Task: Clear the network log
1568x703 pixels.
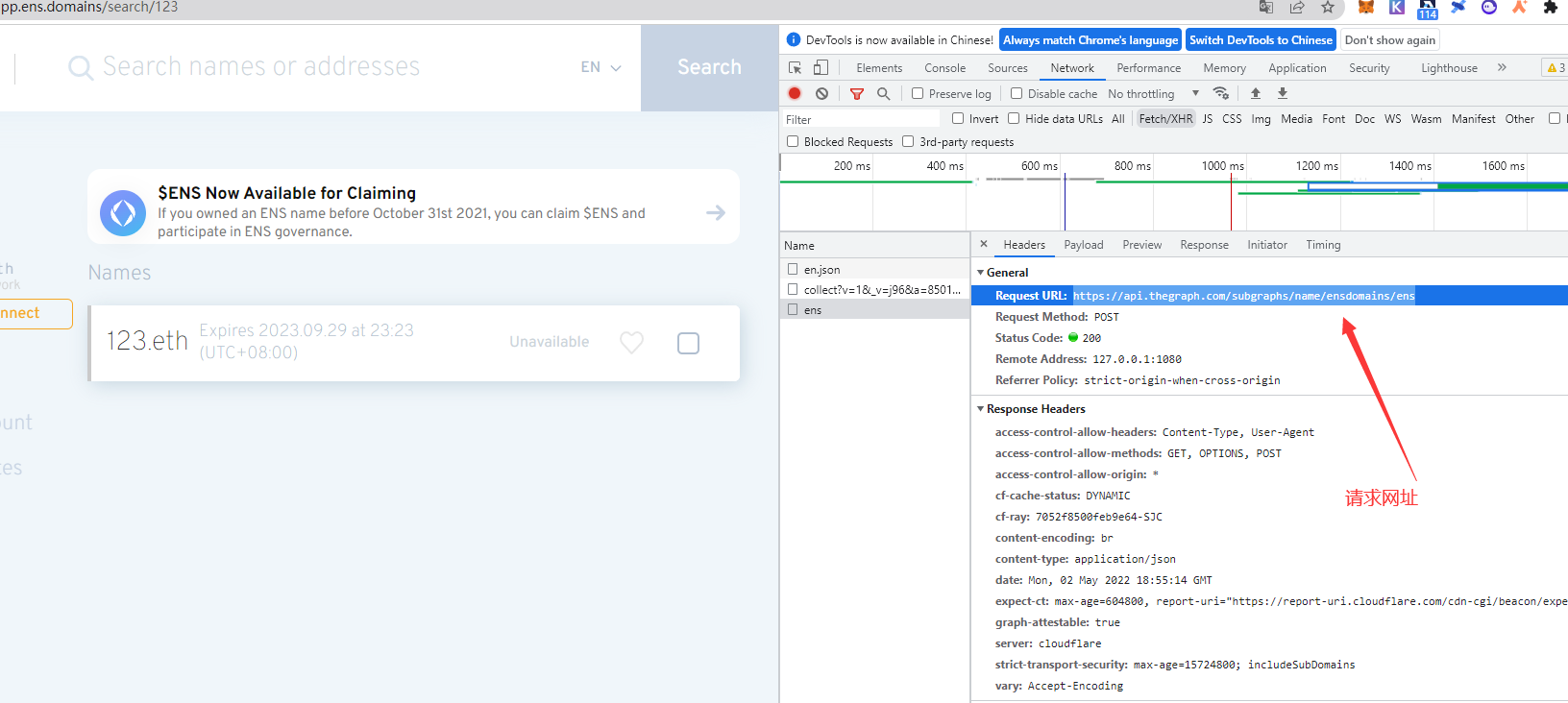Action: pos(821,93)
